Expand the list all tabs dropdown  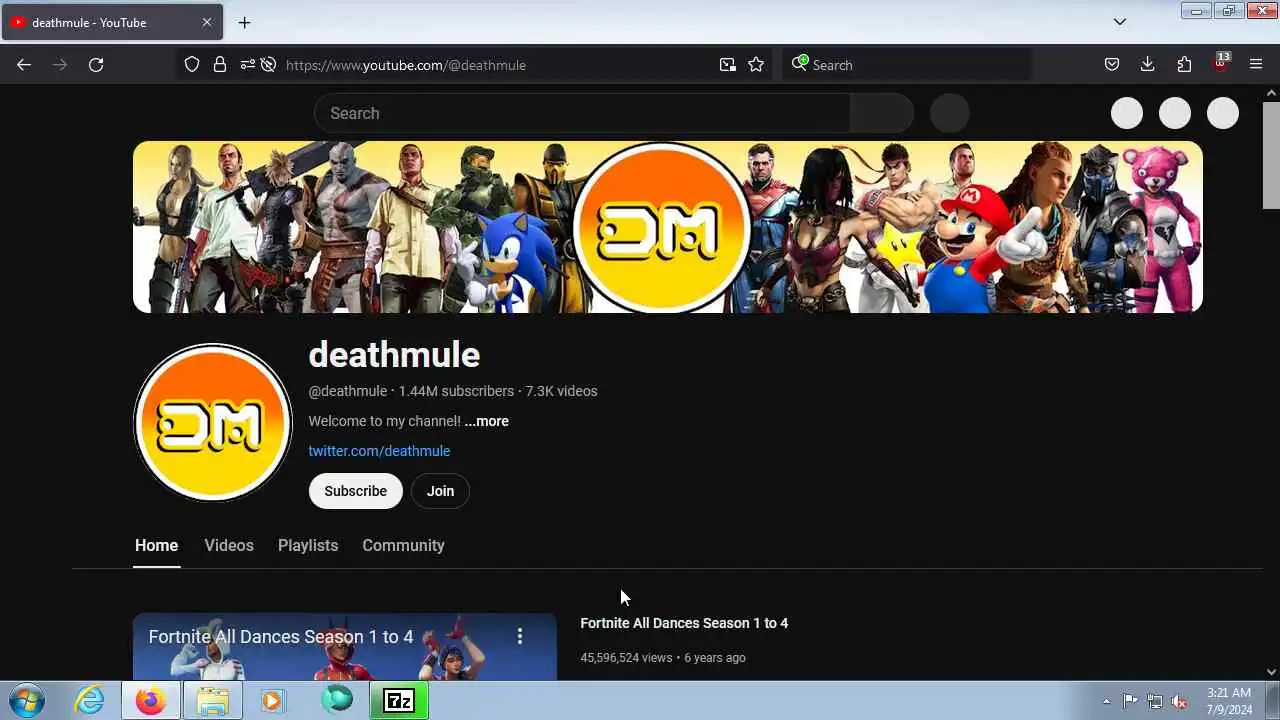(1120, 22)
